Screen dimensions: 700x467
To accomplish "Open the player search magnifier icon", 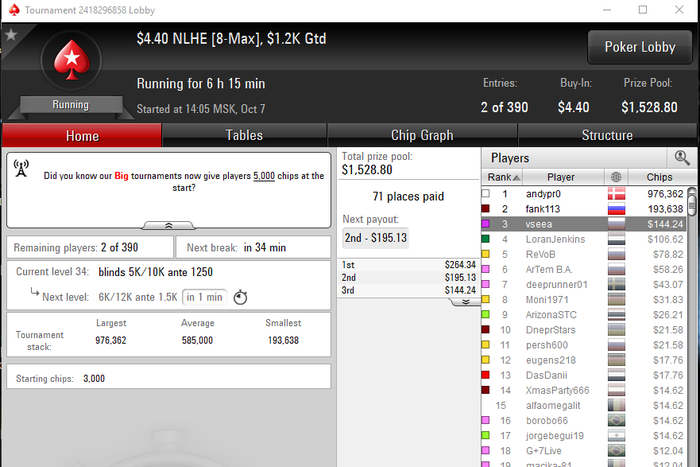I will click(682, 158).
